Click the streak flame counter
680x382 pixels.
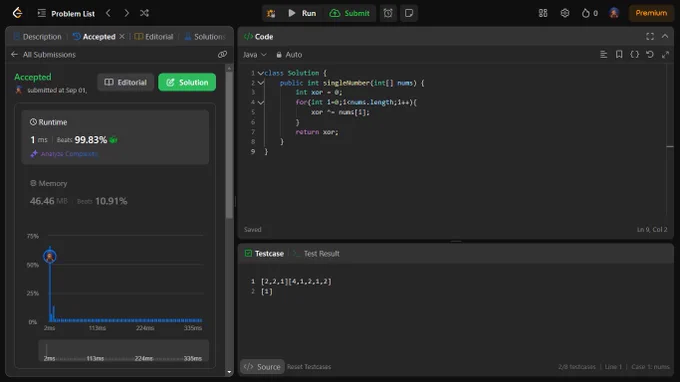click(589, 13)
